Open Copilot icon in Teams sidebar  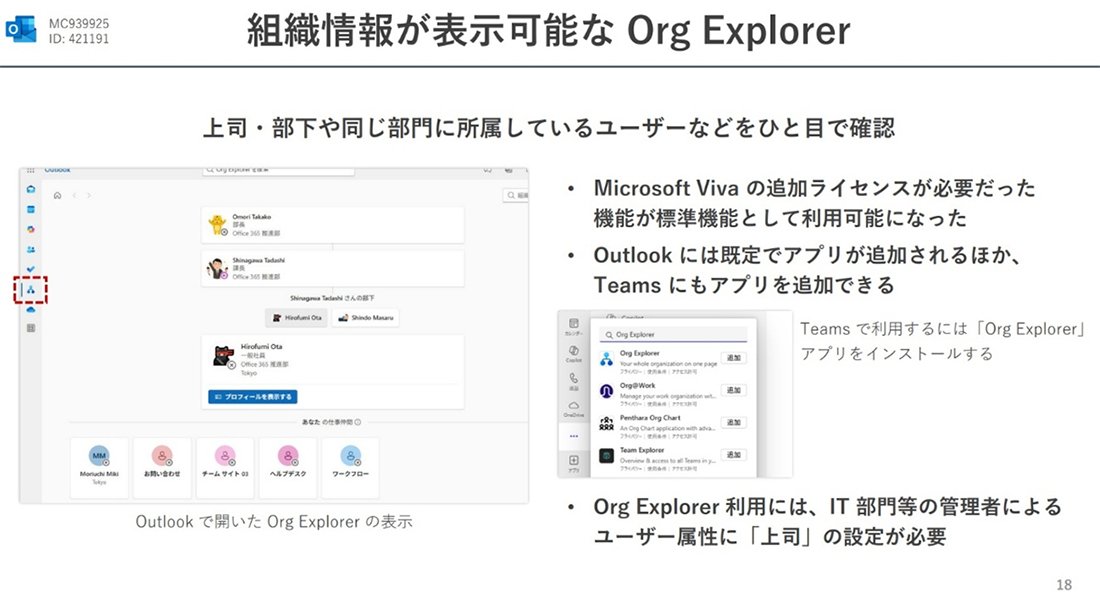click(x=574, y=353)
